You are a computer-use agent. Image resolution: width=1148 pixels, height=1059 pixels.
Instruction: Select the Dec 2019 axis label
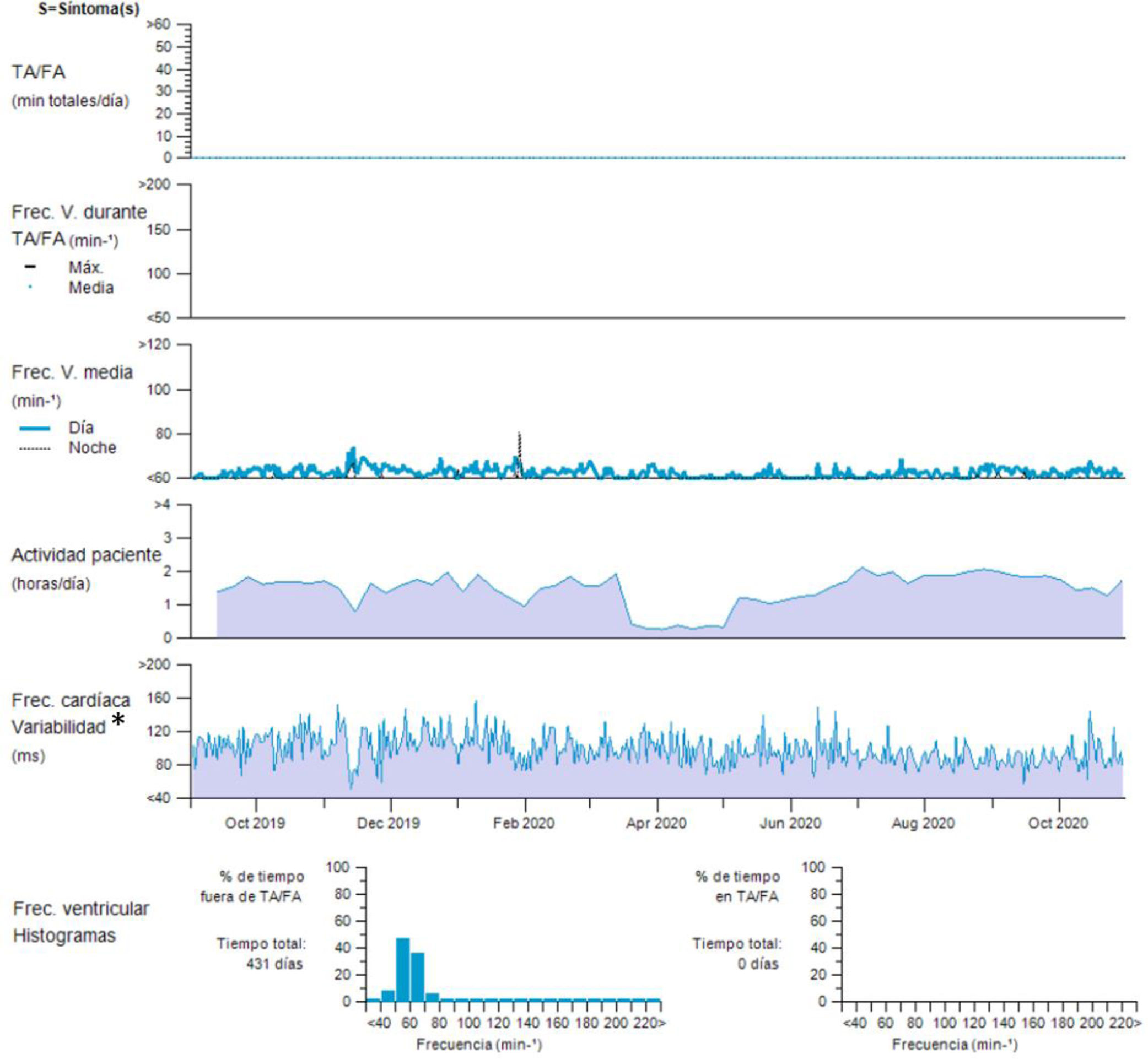point(388,823)
